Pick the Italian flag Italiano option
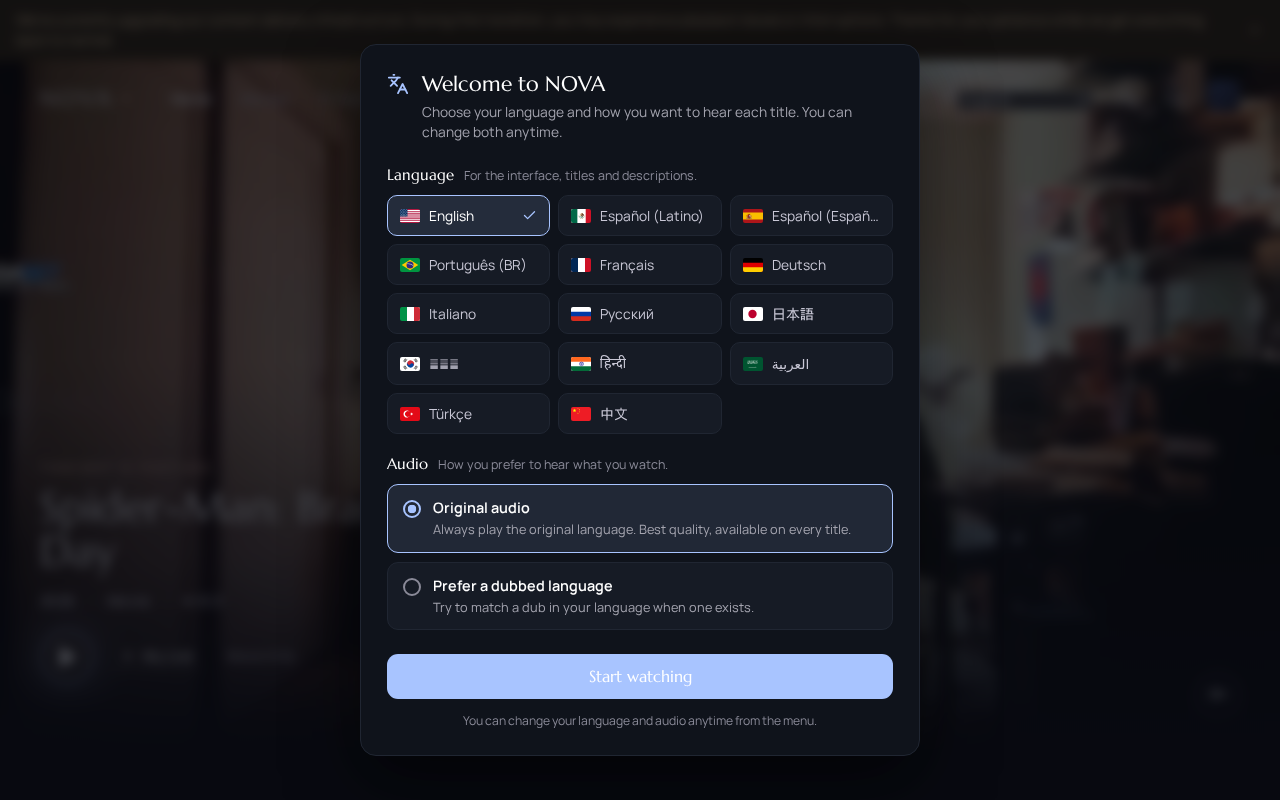 point(468,313)
